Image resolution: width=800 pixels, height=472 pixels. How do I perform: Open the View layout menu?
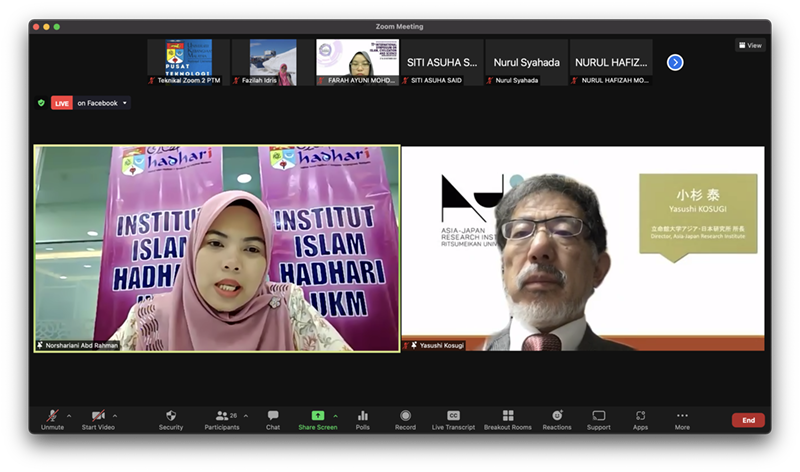pyautogui.click(x=750, y=45)
